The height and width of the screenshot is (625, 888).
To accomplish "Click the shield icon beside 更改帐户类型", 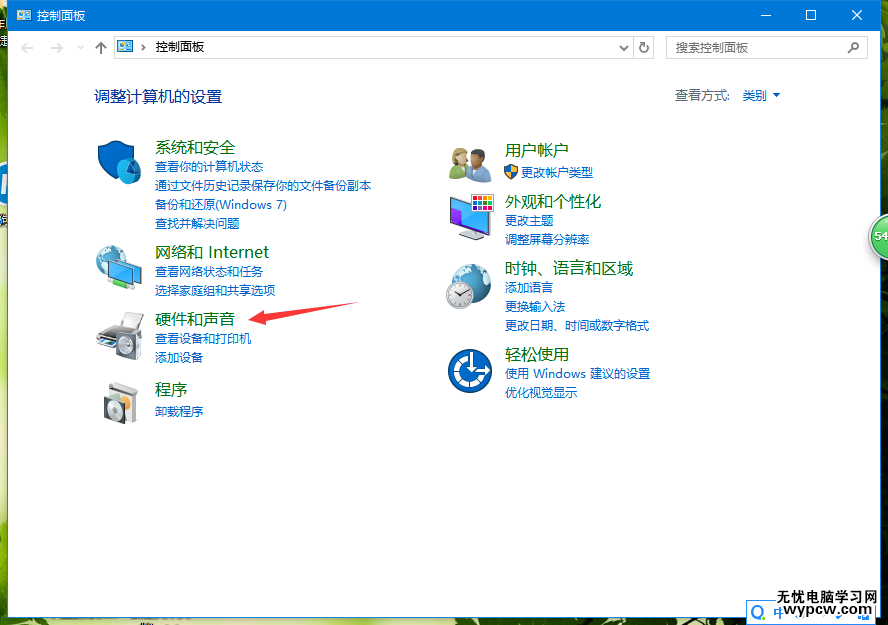I will click(x=511, y=172).
